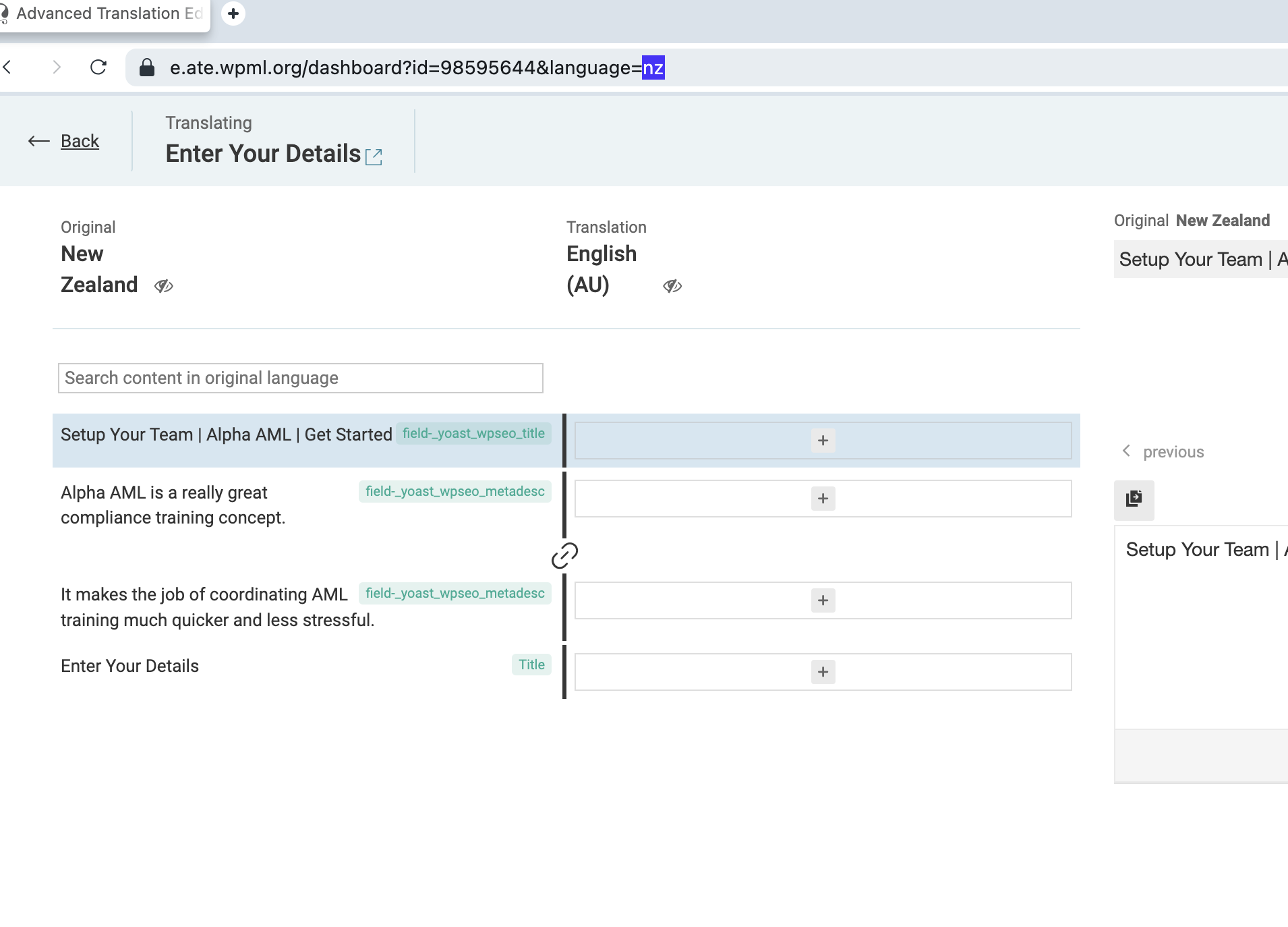The width and height of the screenshot is (1288, 927).
Task: Focus the search content in original language field
Action: pyautogui.click(x=301, y=378)
